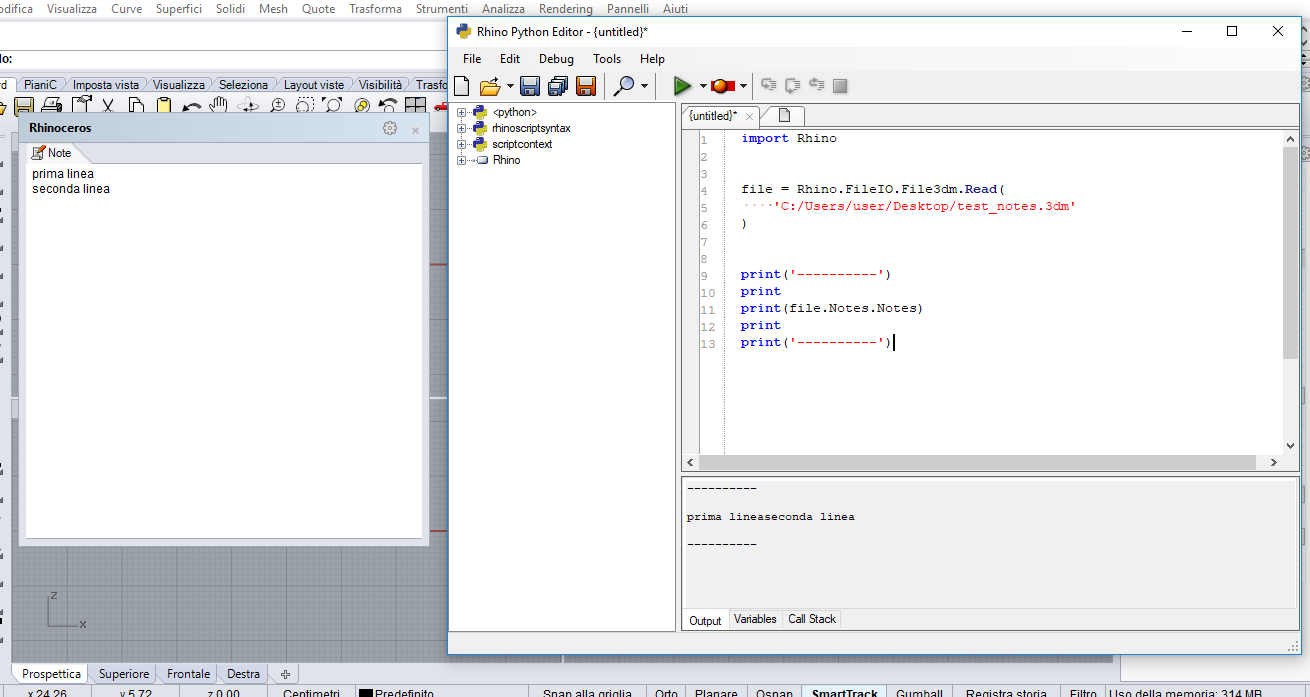Screen dimensions: 1310x697
Task: Open the Help menu in Python Editor
Action: pyautogui.click(x=652, y=59)
